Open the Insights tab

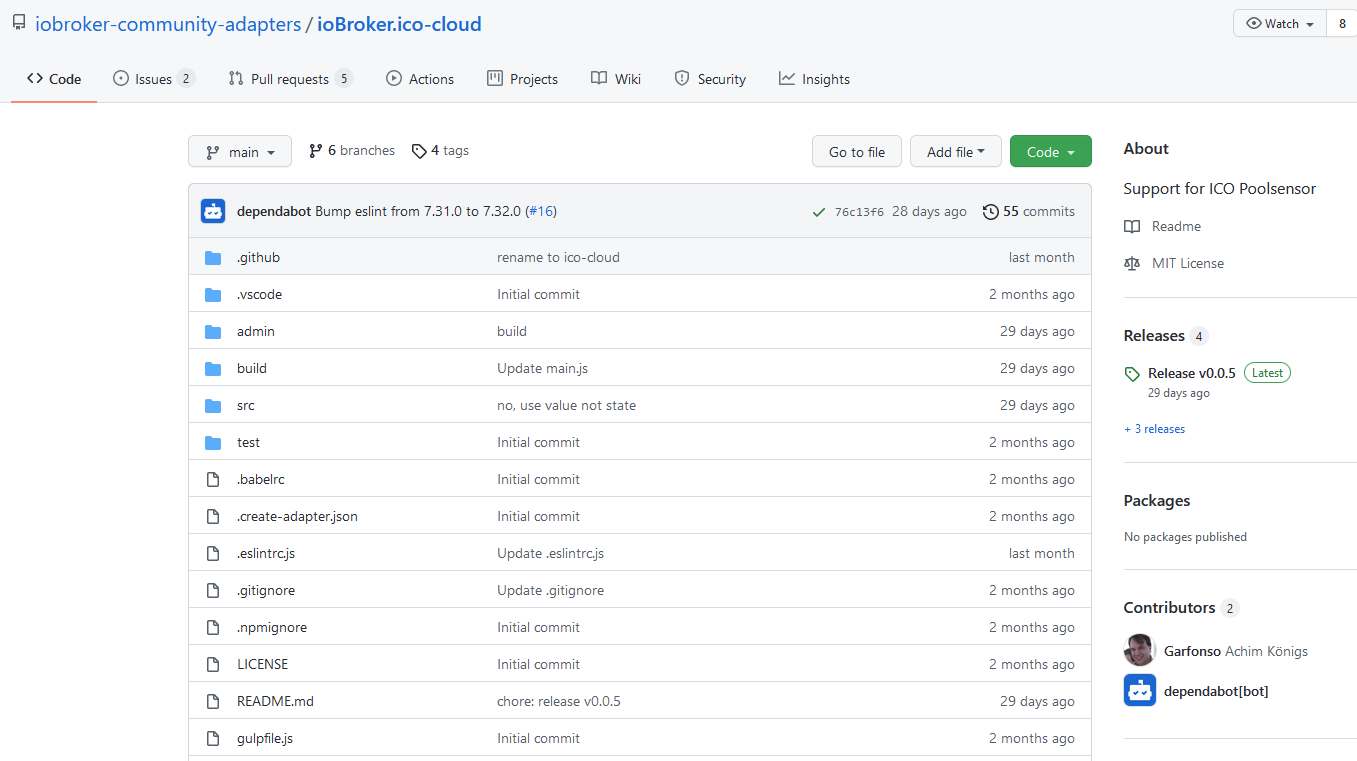click(x=815, y=79)
